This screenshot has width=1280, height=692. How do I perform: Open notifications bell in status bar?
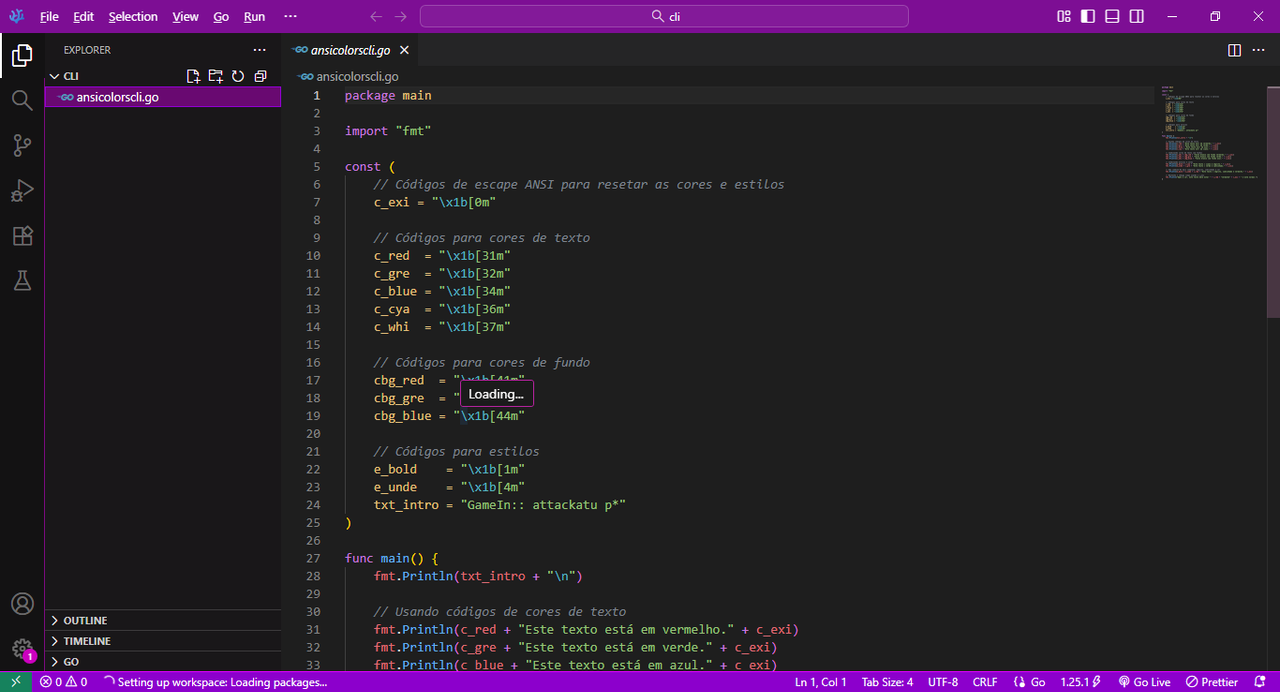[x=1260, y=682]
